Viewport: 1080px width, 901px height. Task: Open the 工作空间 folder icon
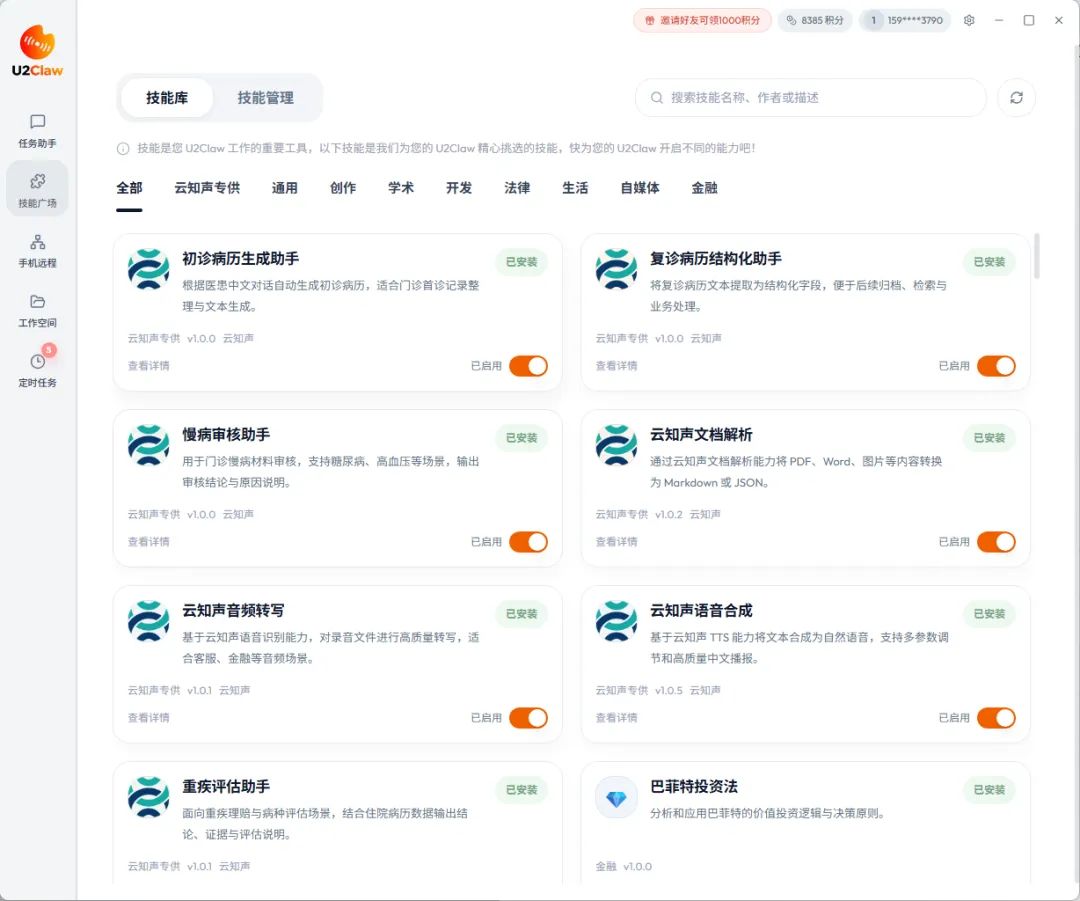point(37,302)
